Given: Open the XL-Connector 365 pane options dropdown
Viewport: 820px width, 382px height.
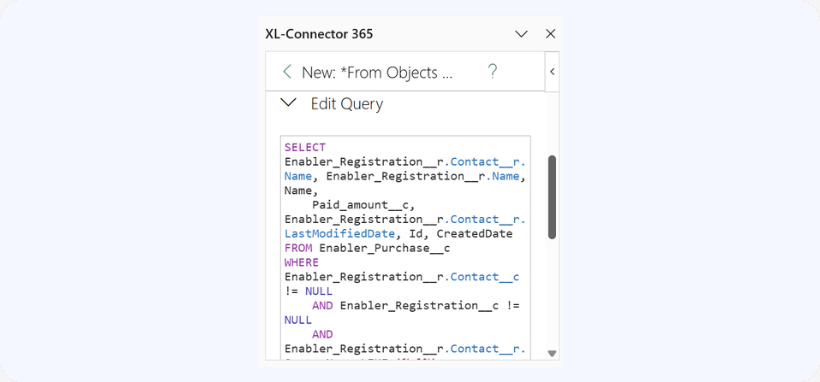Looking at the screenshot, I should point(521,34).
